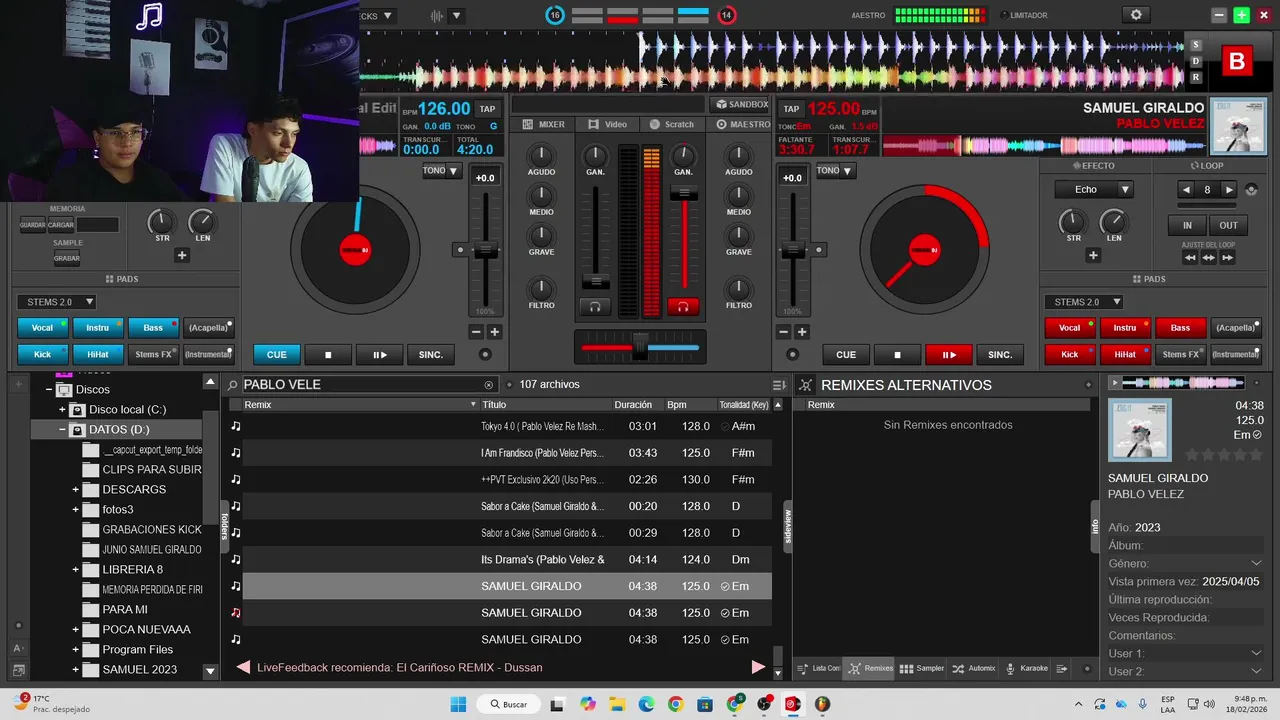Screen dimensions: 1280x720
Task: Switch to the Scratch tab
Action: coord(672,125)
